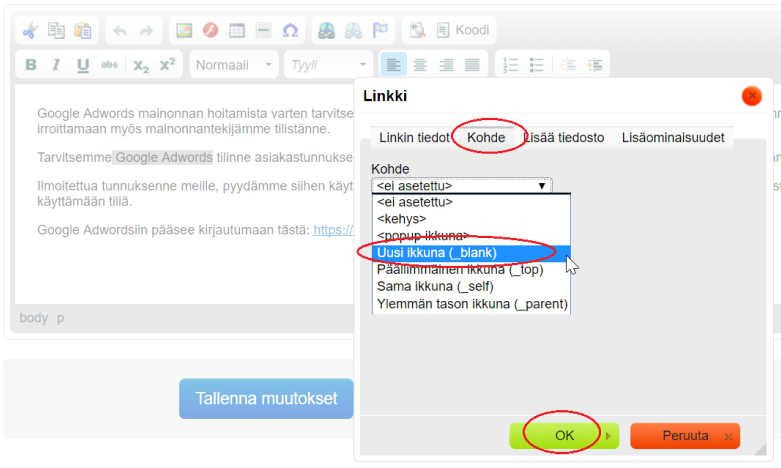This screenshot has width=781, height=468.
Task: Open the Normaali format dropdown
Action: tap(234, 65)
